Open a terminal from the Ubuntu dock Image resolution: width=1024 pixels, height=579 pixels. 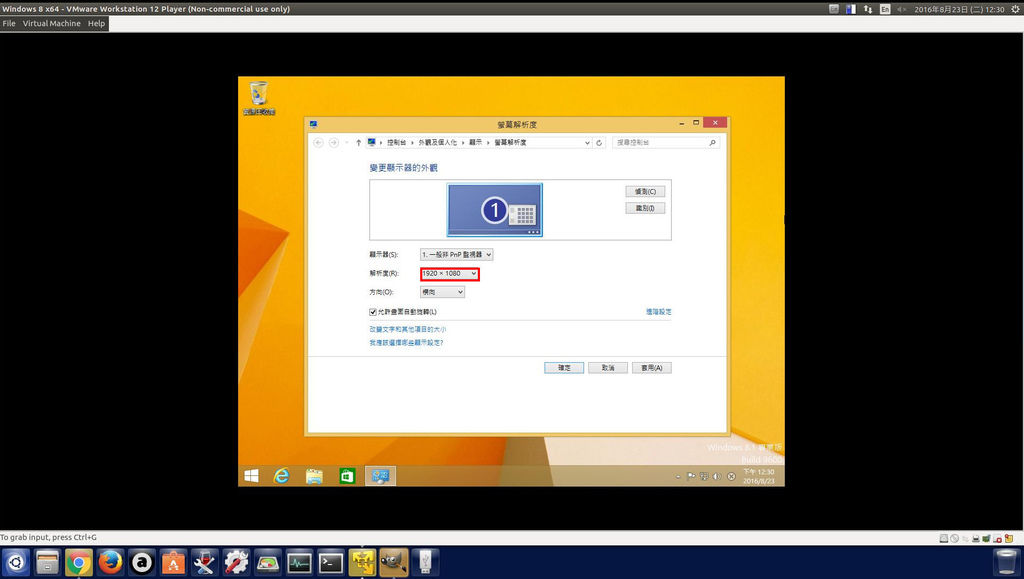point(330,562)
